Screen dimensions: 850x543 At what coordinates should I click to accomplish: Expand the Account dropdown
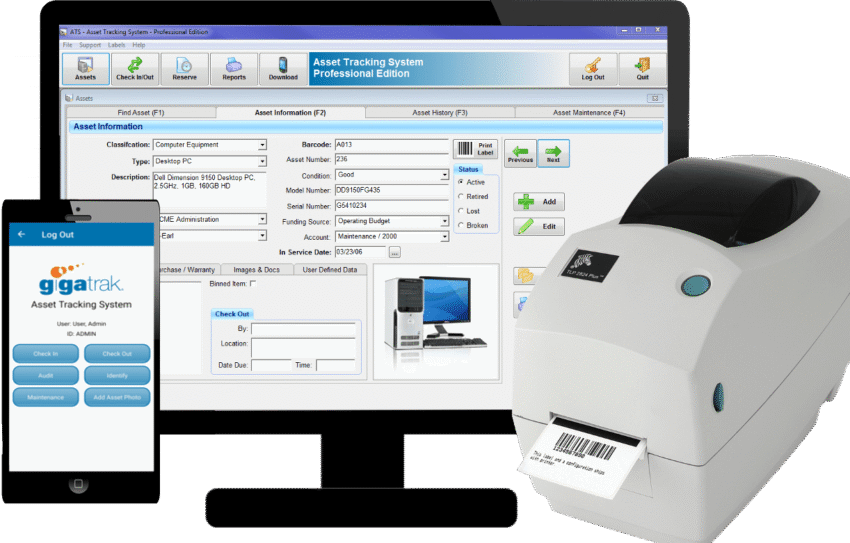445,237
